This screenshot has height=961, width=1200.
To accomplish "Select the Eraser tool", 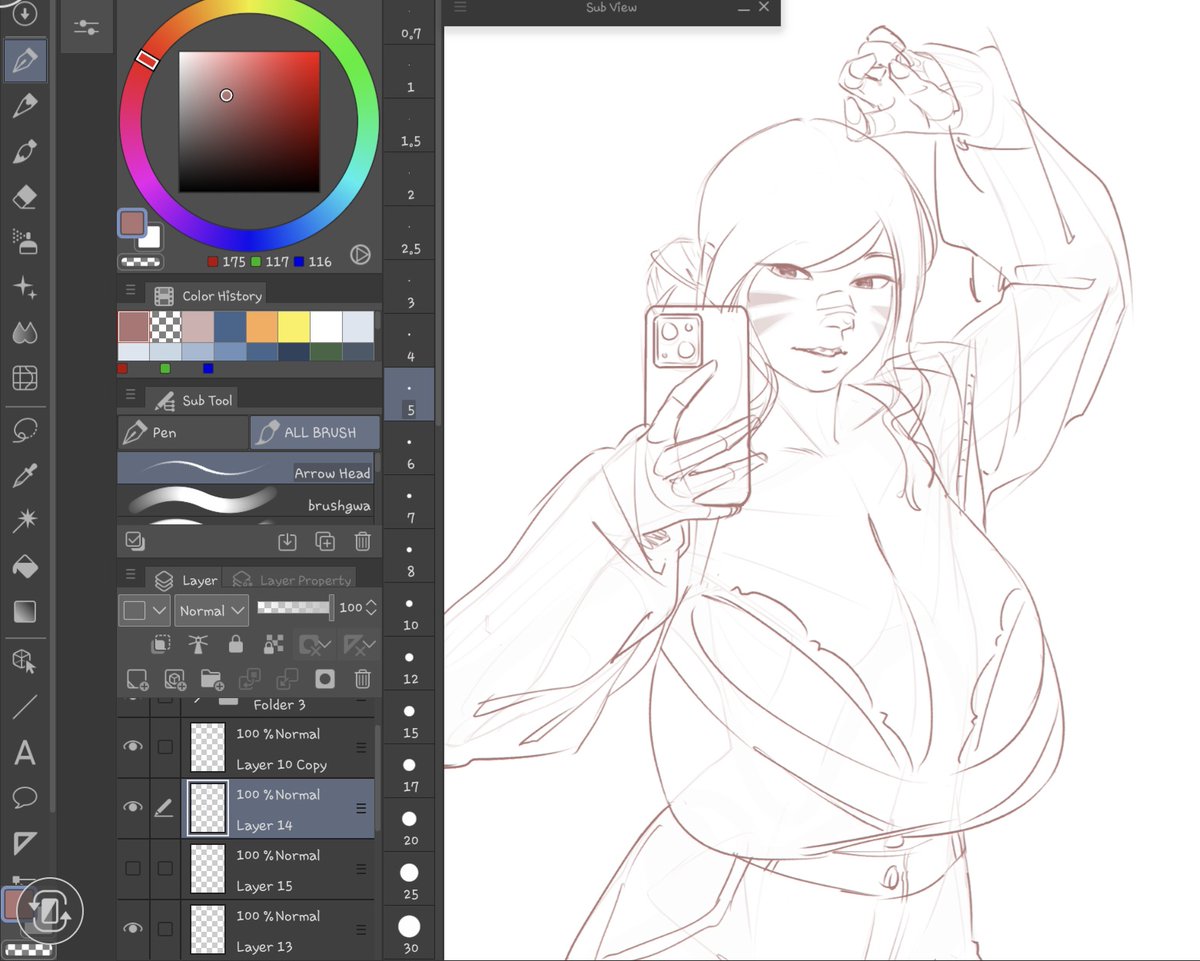I will tap(24, 197).
